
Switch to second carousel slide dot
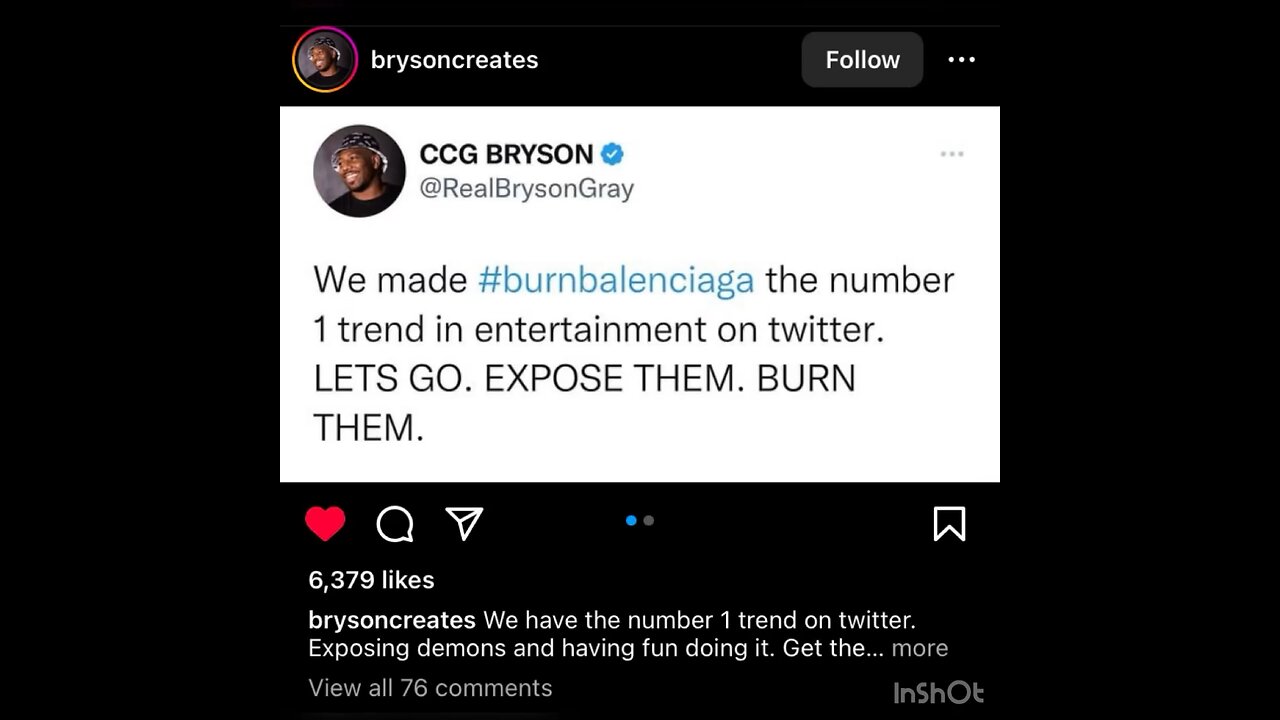click(649, 520)
